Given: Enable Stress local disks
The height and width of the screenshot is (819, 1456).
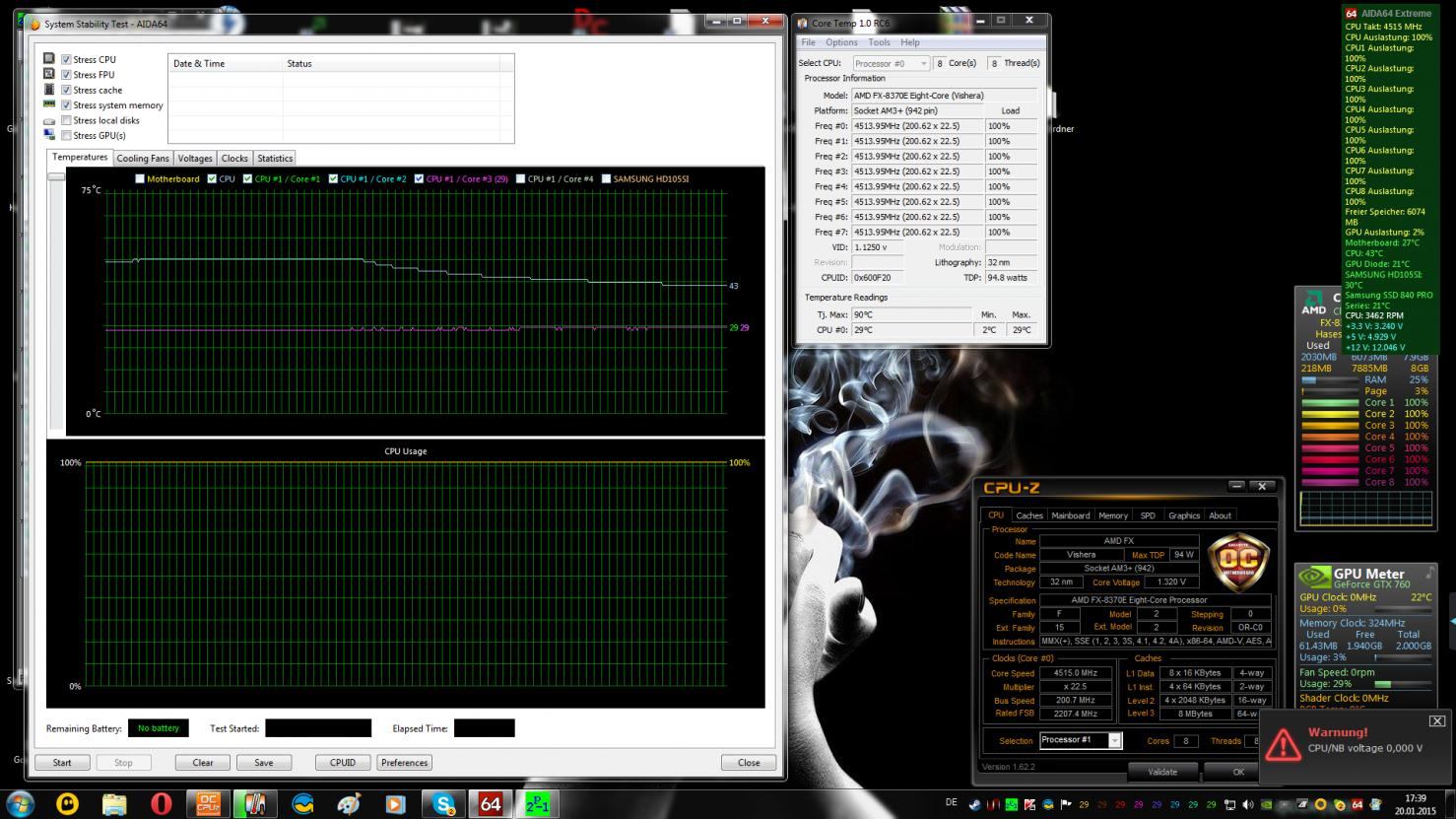Looking at the screenshot, I should click(66, 120).
